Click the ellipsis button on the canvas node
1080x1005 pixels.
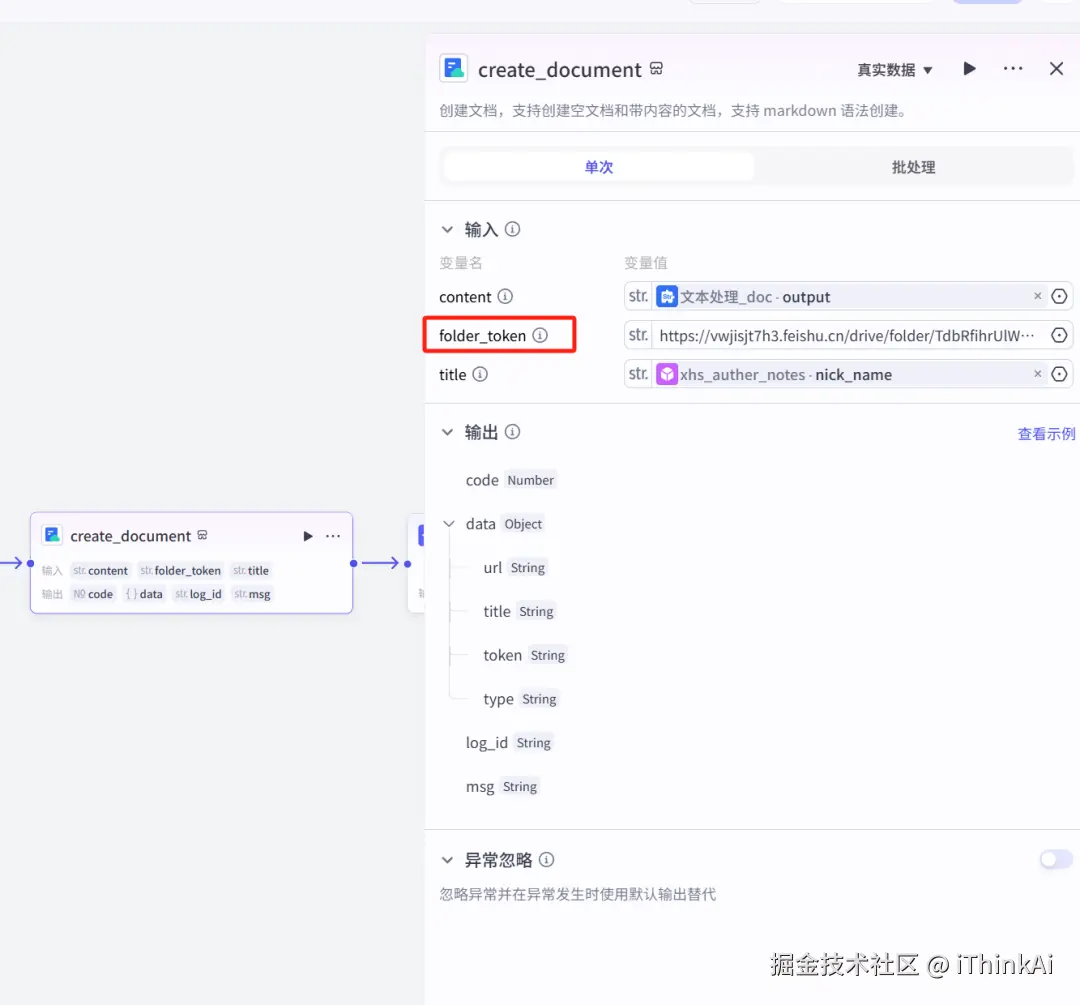[x=332, y=535]
